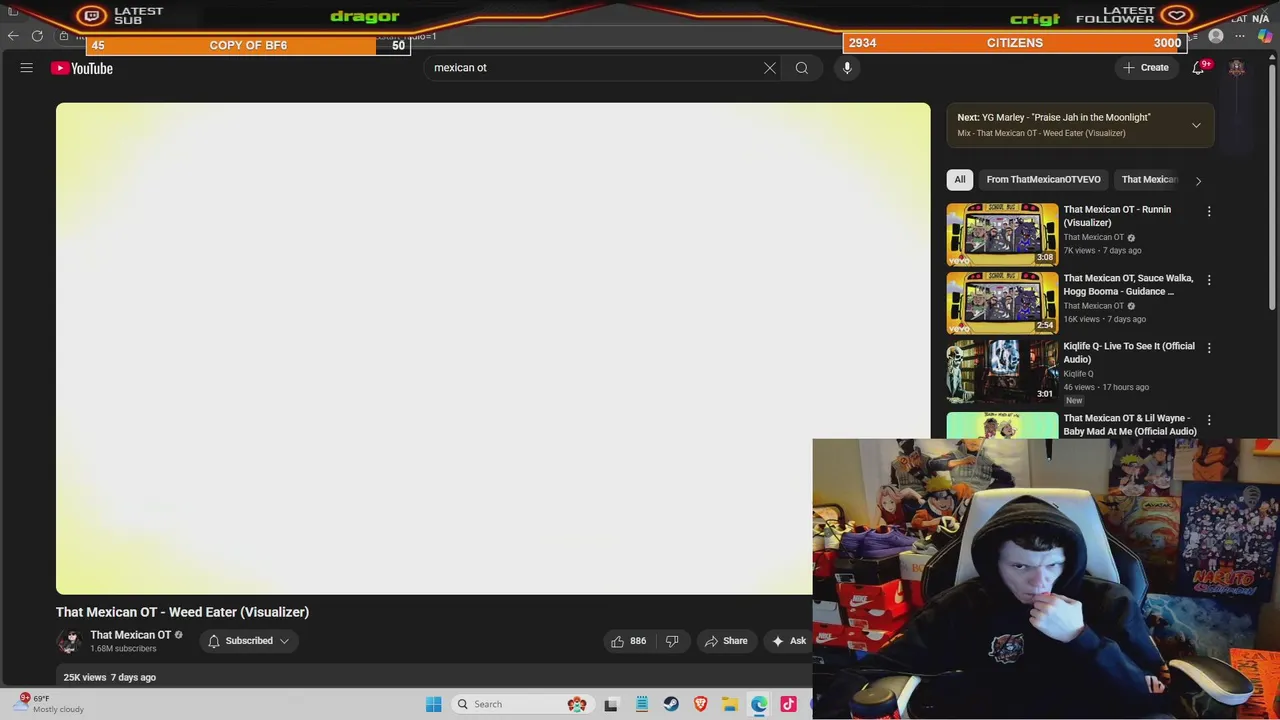The height and width of the screenshot is (720, 1280).
Task: Open the Guidance video thumbnail
Action: (x=1002, y=303)
